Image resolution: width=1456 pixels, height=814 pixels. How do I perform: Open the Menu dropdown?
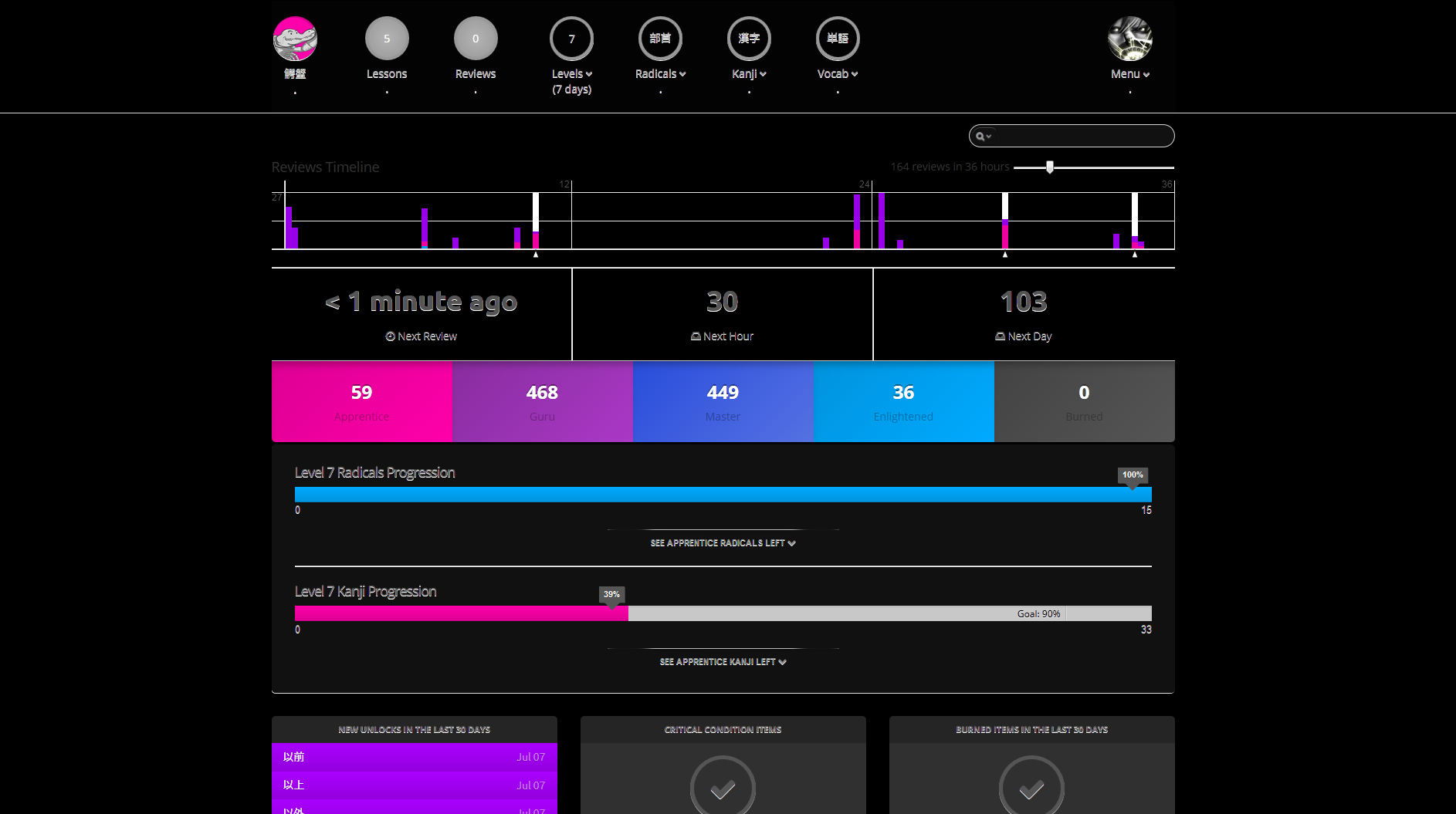(x=1128, y=74)
